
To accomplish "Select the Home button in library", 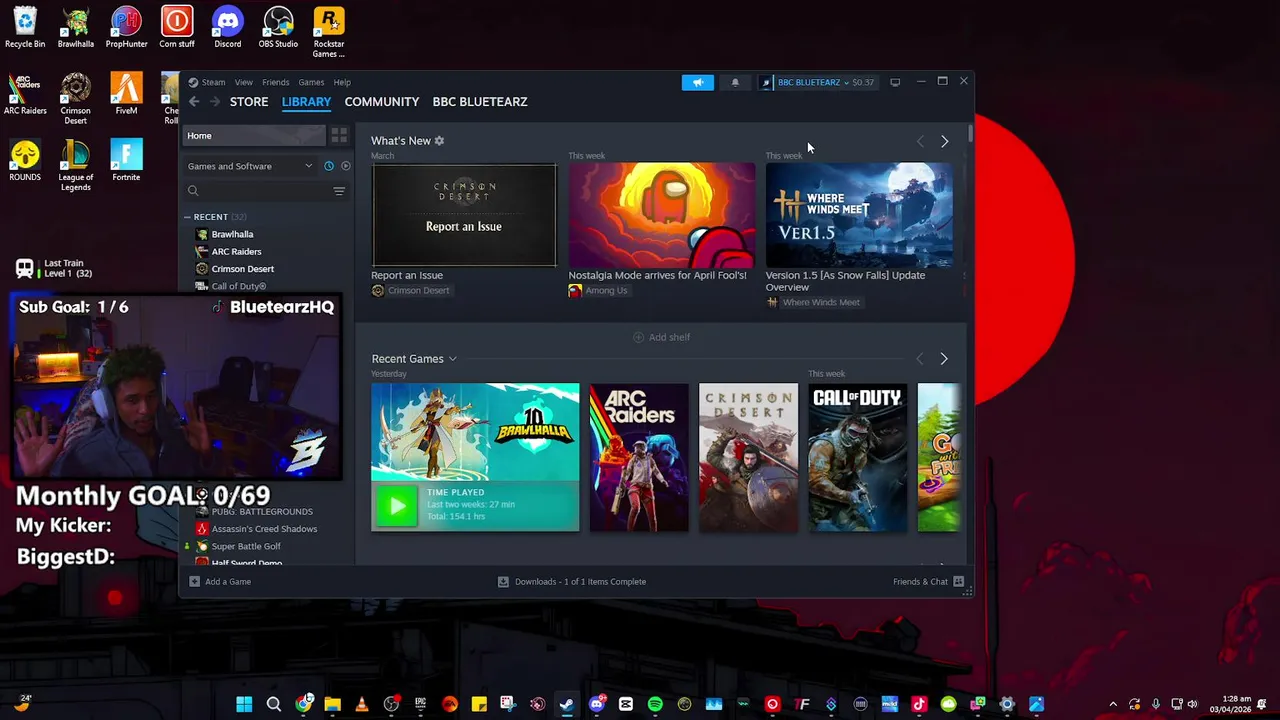I will tap(256, 136).
